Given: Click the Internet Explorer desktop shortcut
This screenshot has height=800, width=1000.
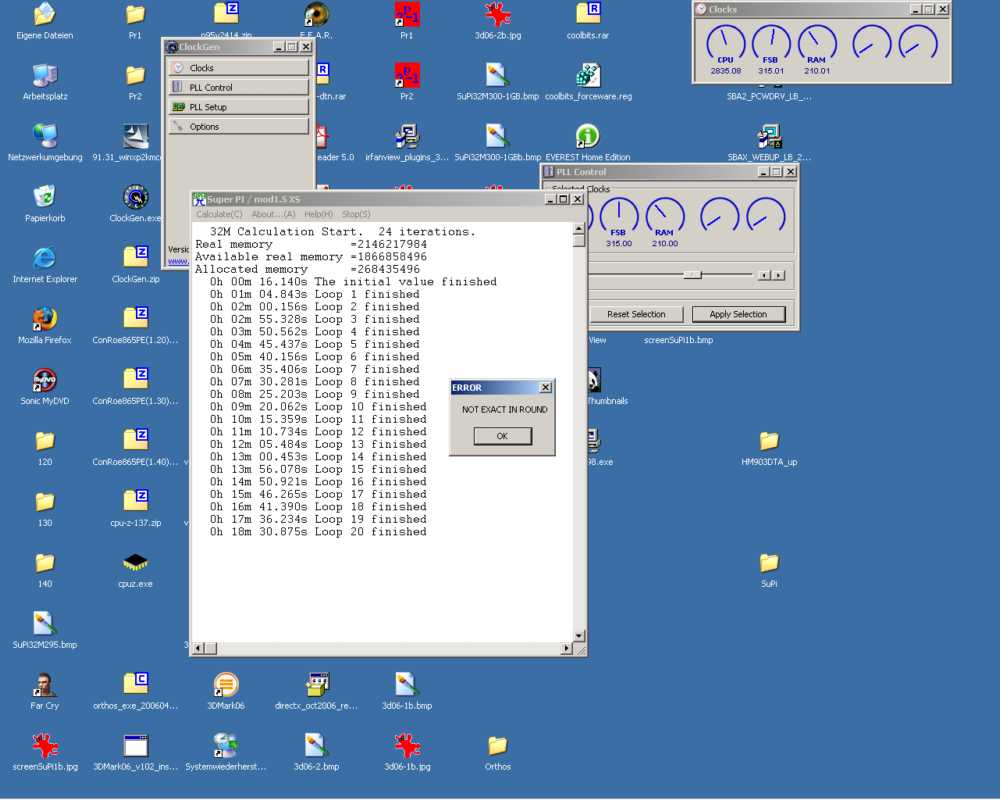Looking at the screenshot, I should [x=44, y=258].
